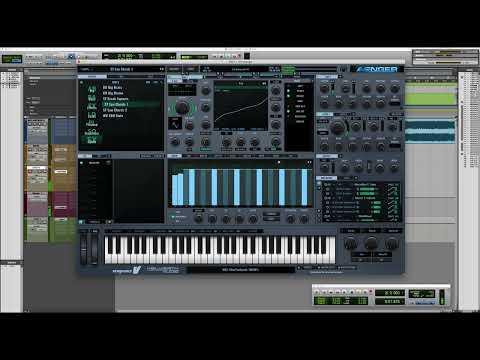Click the status text bar below the keyboard
Viewport: 480px width, 360px height.
point(241,269)
